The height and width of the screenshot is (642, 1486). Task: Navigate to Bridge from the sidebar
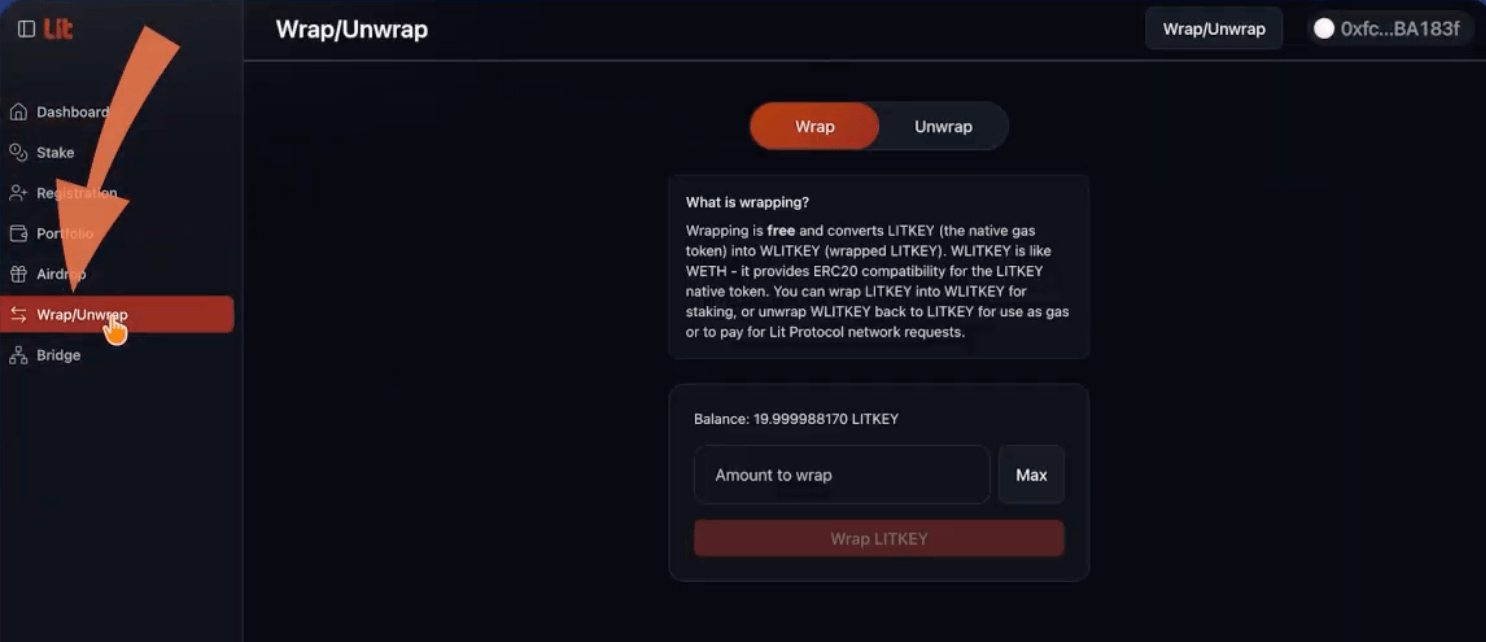pos(58,354)
